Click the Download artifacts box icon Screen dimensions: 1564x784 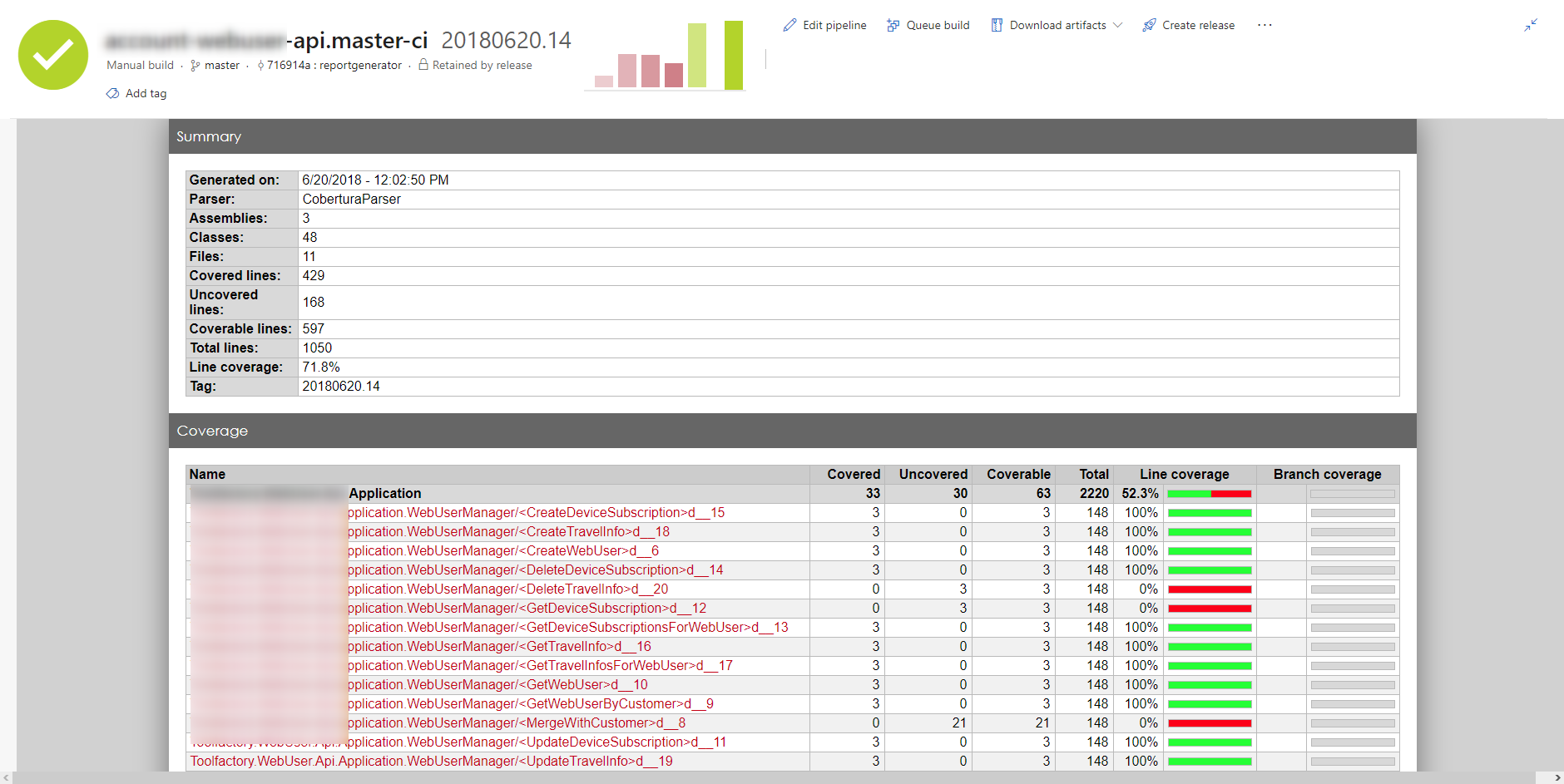point(996,25)
